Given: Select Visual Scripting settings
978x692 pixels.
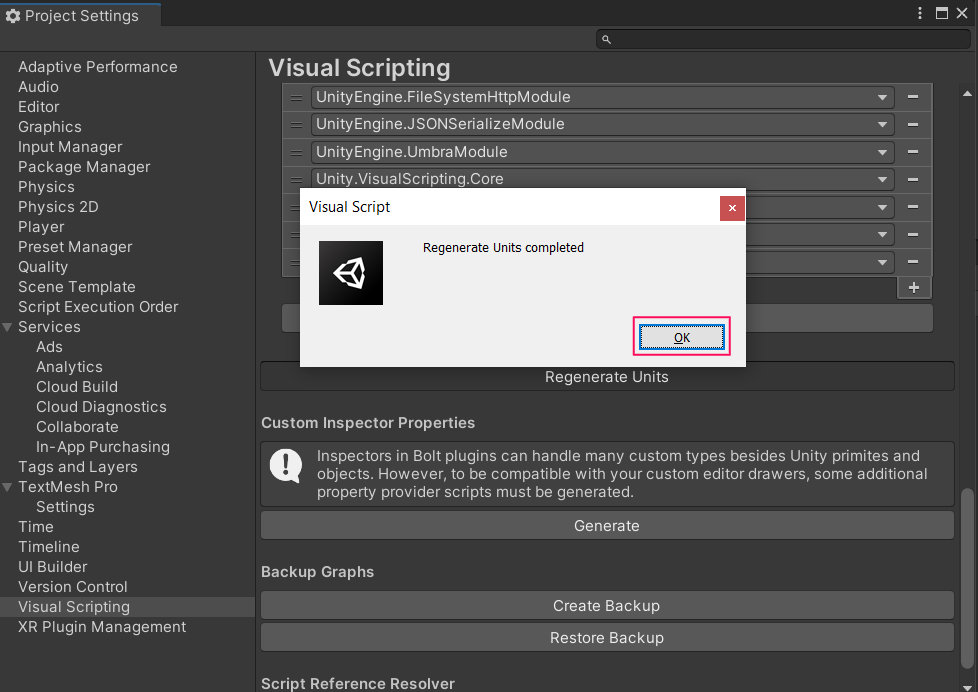Looking at the screenshot, I should pos(127,607).
